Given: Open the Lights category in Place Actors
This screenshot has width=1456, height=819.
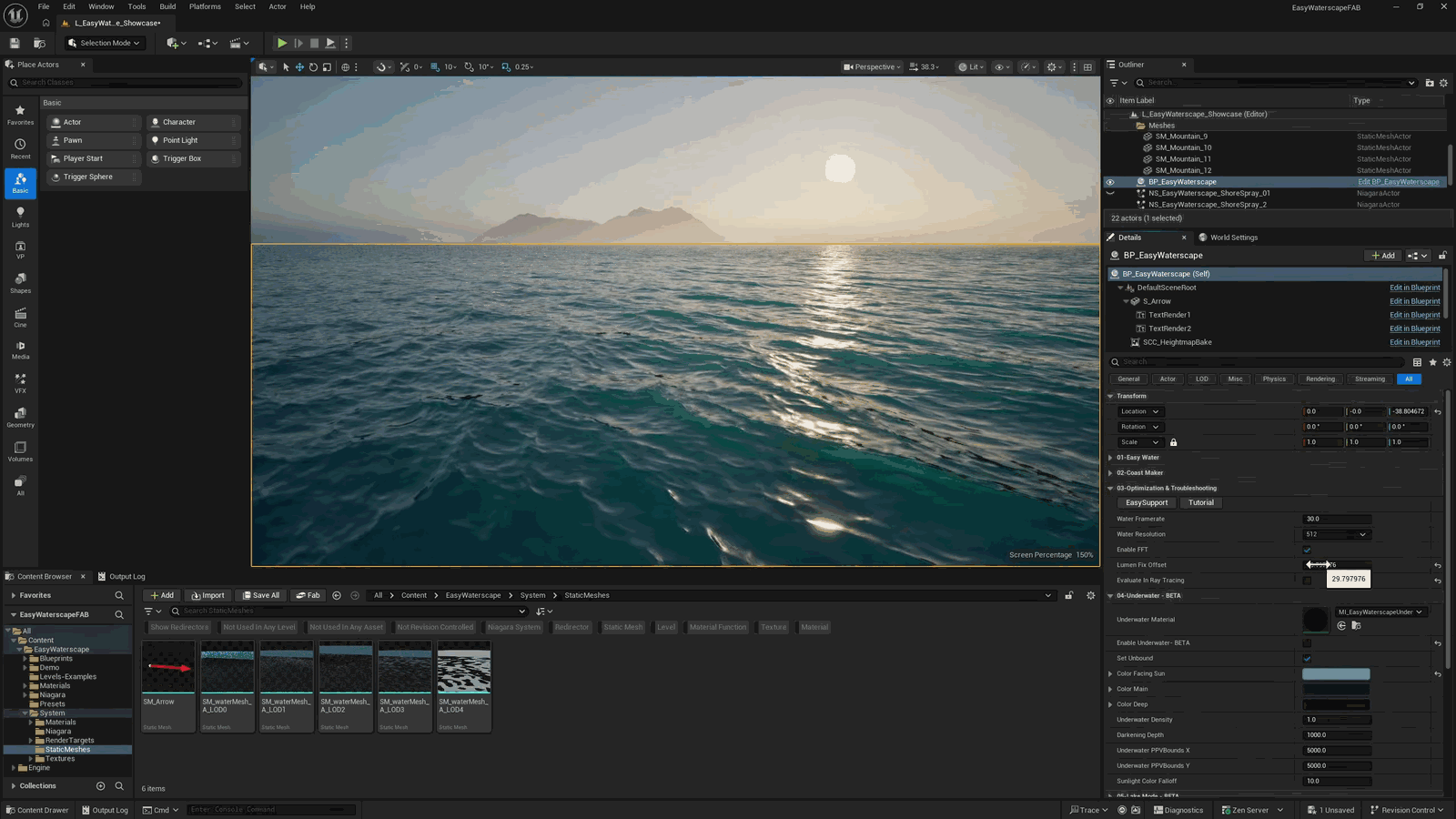Looking at the screenshot, I should pos(20,217).
